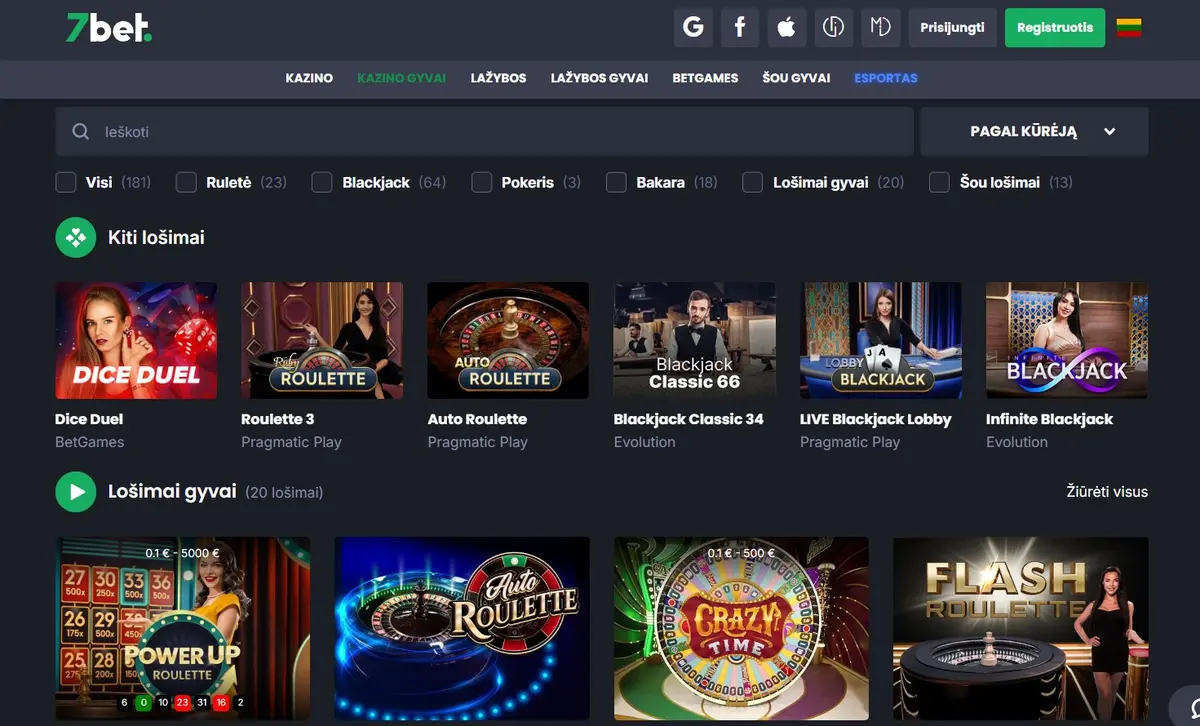Image resolution: width=1200 pixels, height=726 pixels.
Task: Click the Žiūrėti visus link
Action: (x=1107, y=492)
